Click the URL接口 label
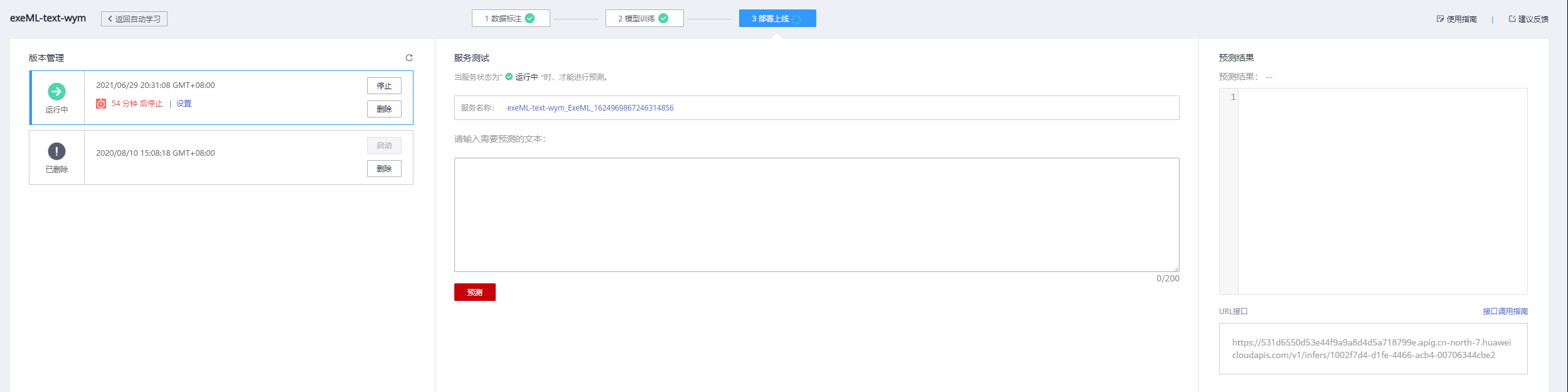The width and height of the screenshot is (1568, 392). [1234, 311]
